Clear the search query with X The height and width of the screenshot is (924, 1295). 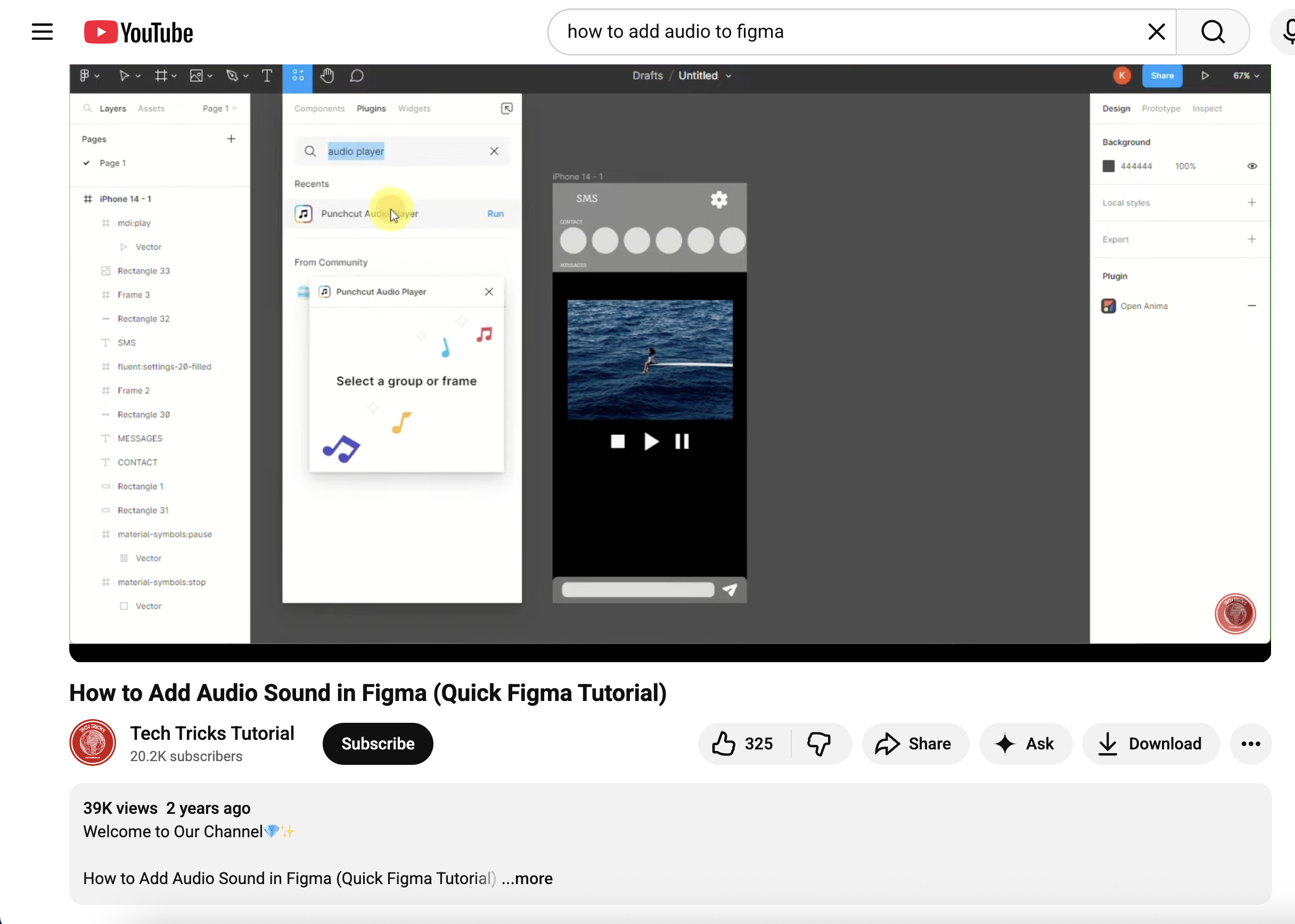pyautogui.click(x=1156, y=32)
